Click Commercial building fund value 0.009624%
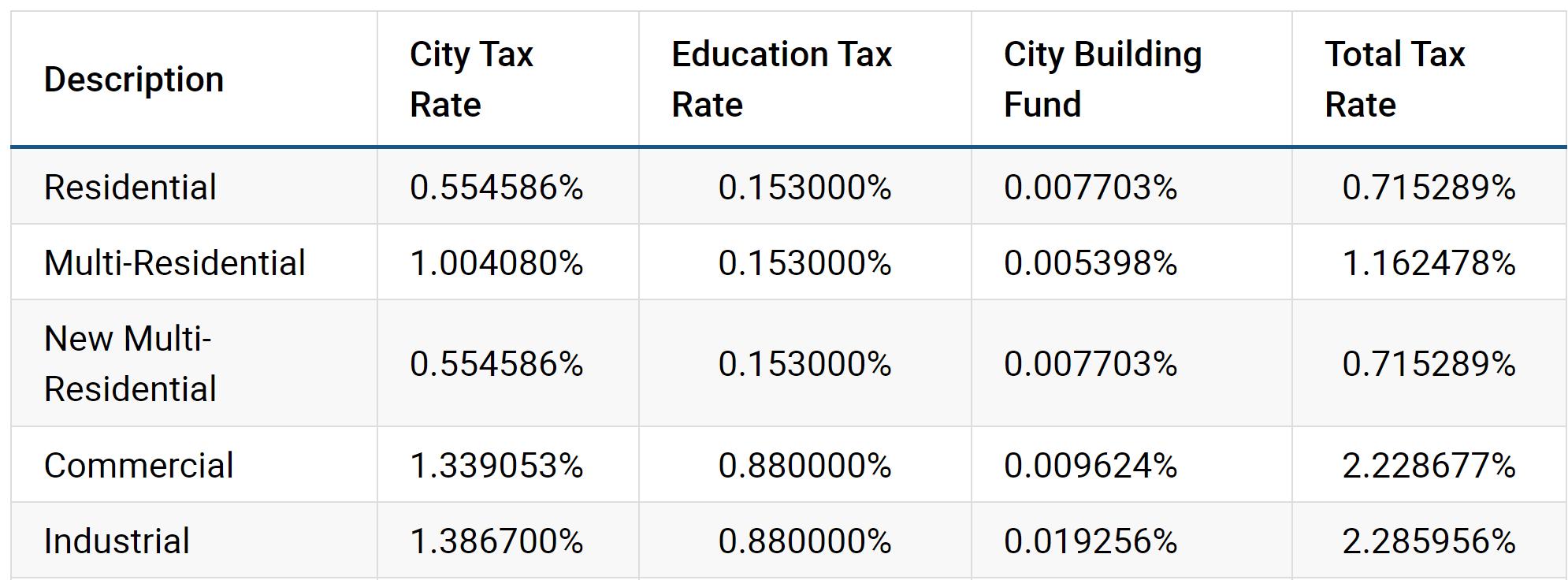The height and width of the screenshot is (580, 1568). click(1091, 466)
